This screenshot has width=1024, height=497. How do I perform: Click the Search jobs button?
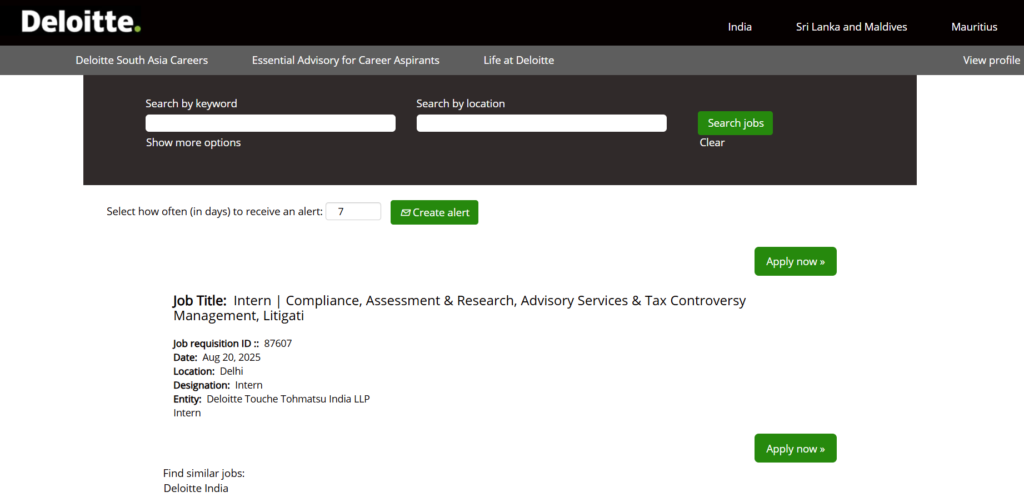[735, 123]
